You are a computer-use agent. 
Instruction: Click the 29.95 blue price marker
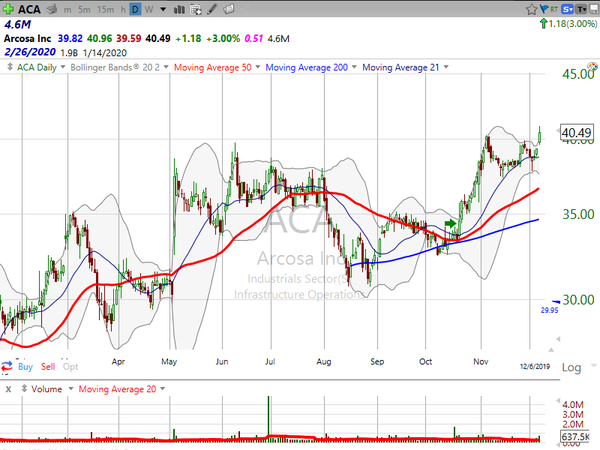click(550, 310)
